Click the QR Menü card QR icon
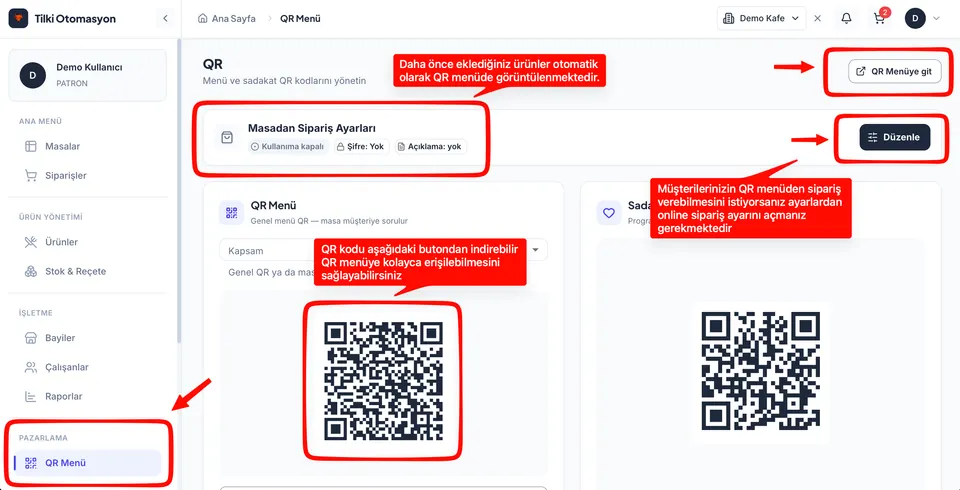Image resolution: width=960 pixels, height=490 pixels. click(x=231, y=213)
